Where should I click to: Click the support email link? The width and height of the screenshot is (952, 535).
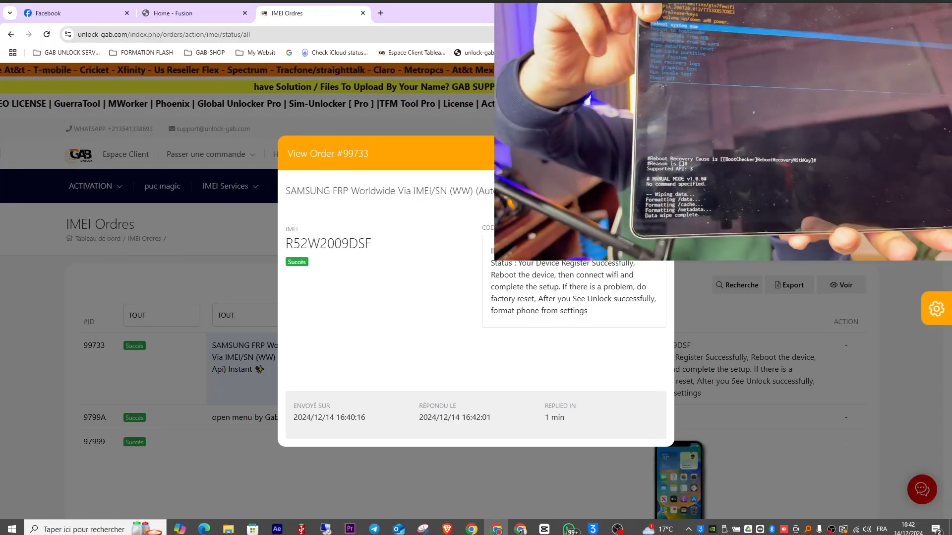209,129
